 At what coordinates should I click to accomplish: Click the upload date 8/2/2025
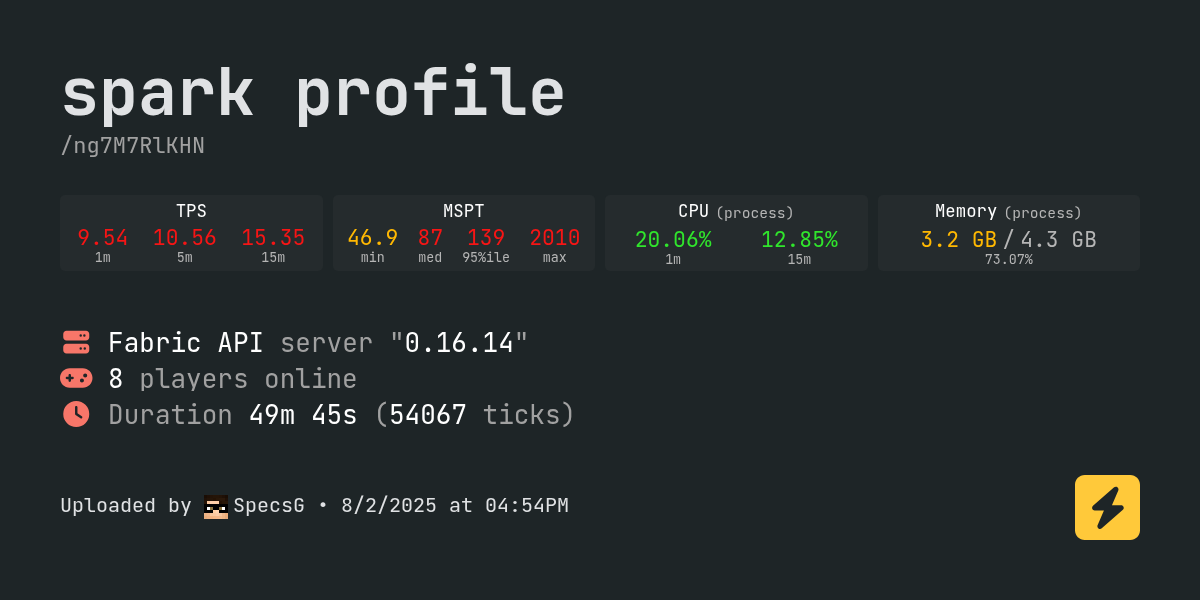pyautogui.click(x=389, y=506)
